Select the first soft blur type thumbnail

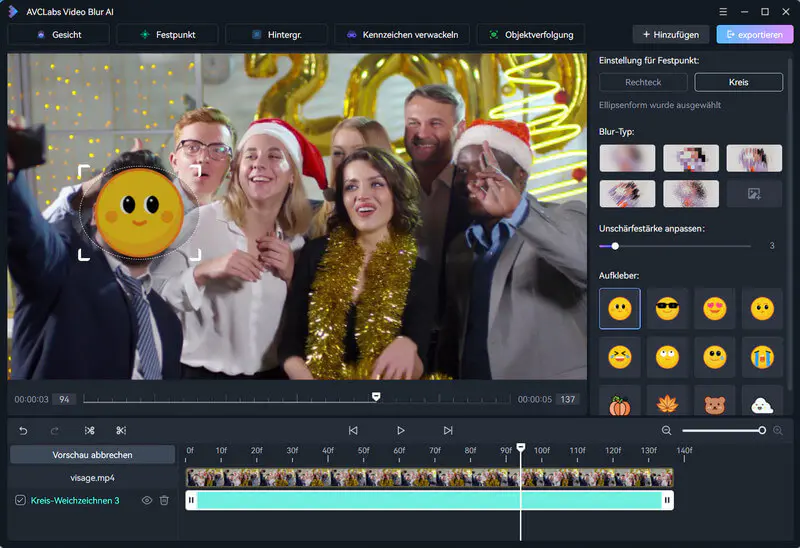[627, 158]
